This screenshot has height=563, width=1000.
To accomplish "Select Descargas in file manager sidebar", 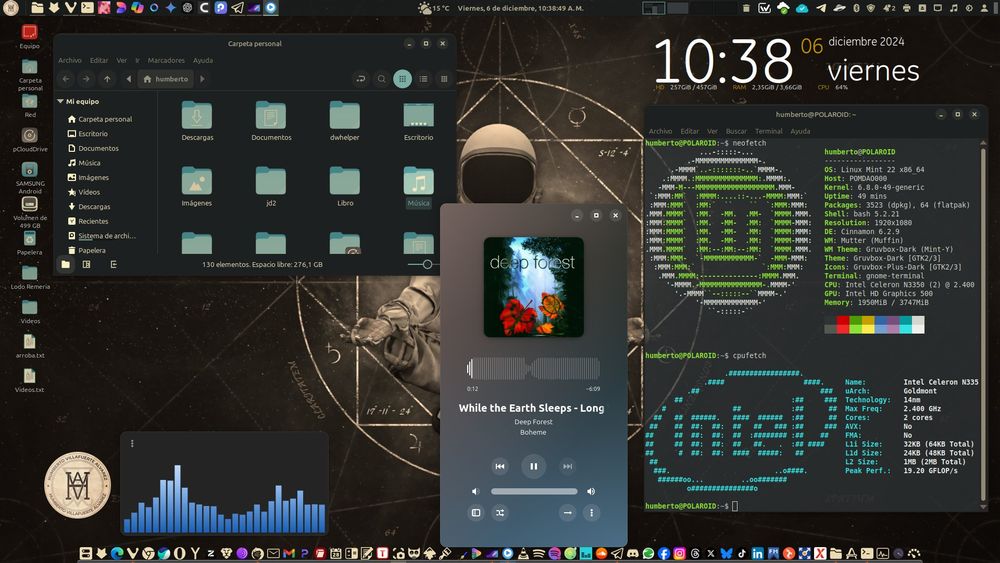I will 89,207.
